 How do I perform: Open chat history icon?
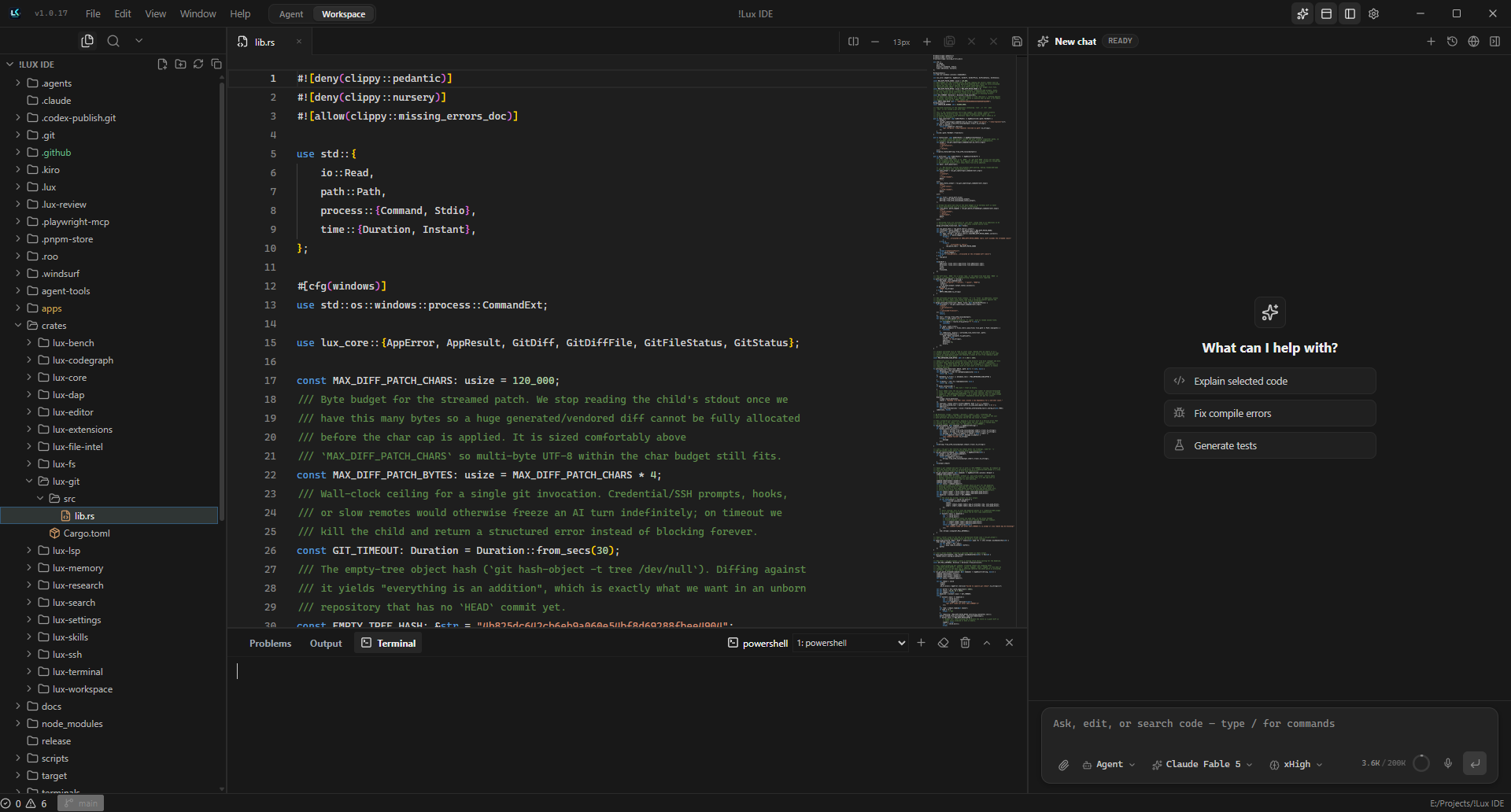(x=1452, y=42)
